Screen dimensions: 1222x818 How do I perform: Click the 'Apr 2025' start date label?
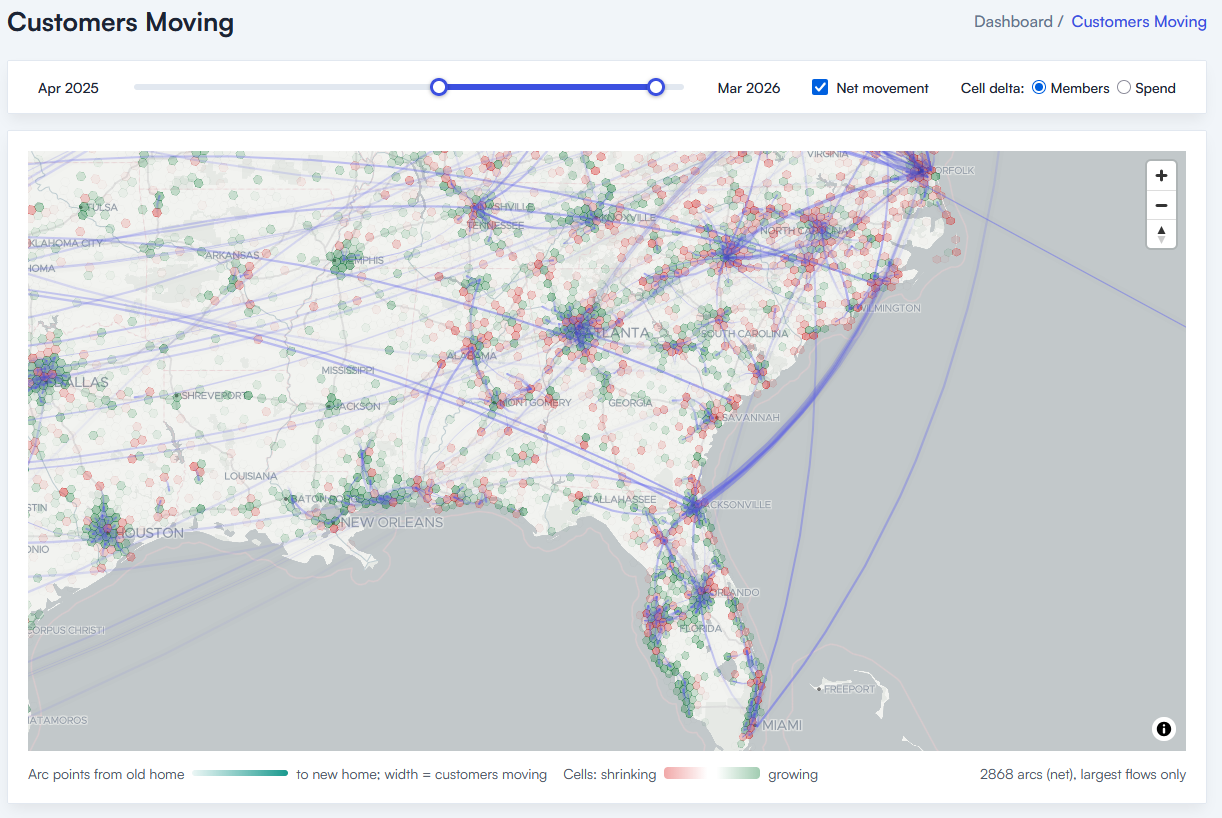tap(68, 88)
